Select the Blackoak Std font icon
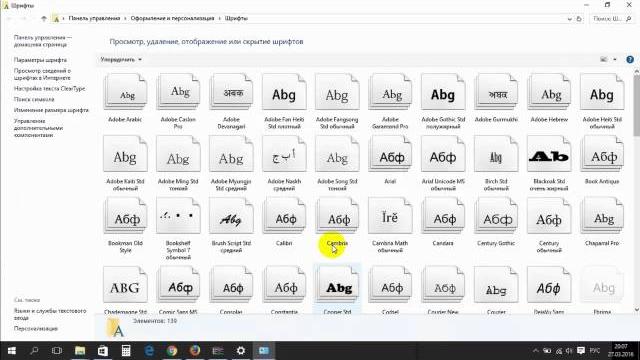Image resolution: width=640 pixels, height=360 pixels. 549,154
